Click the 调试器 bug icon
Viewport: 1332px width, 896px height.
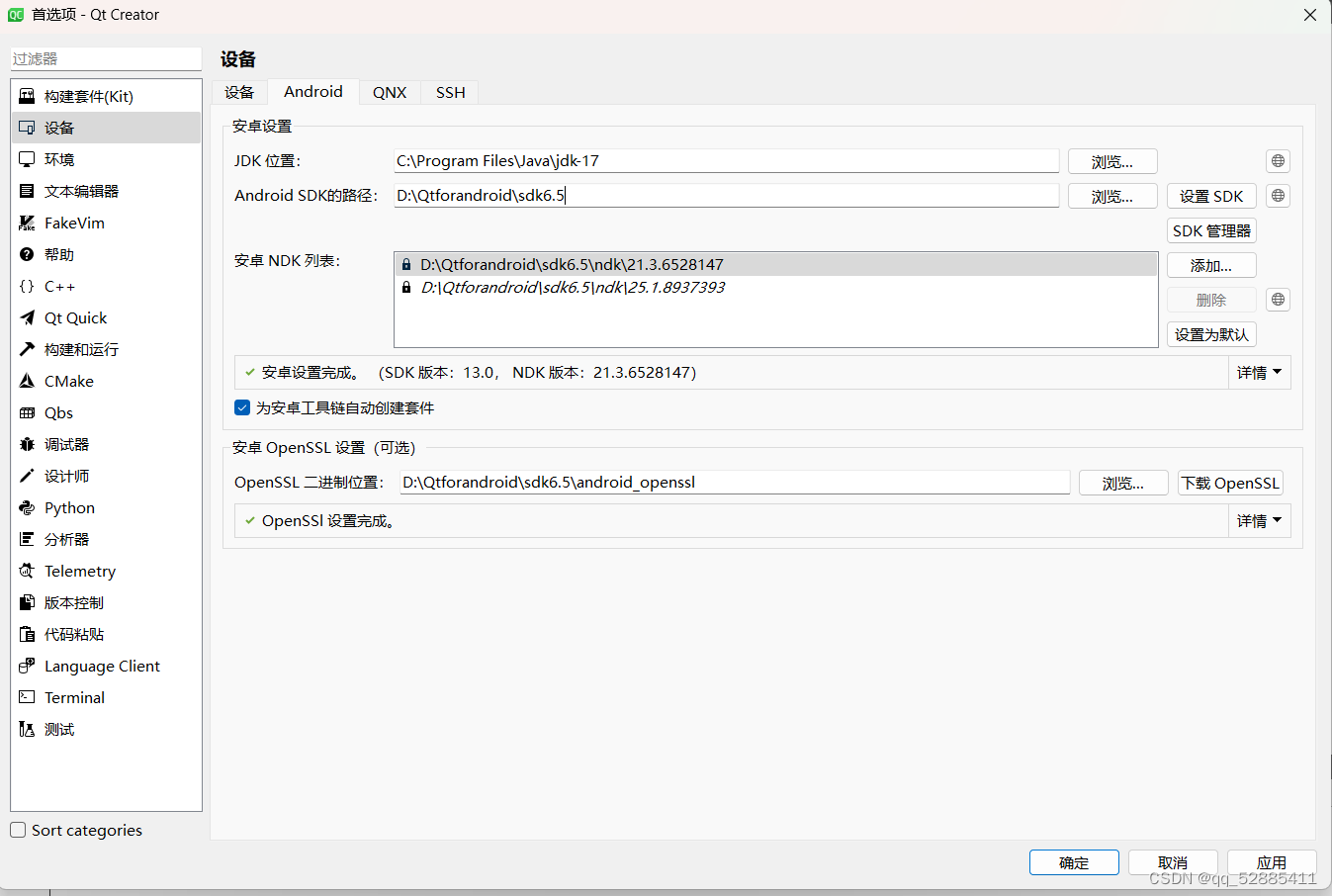click(x=27, y=444)
